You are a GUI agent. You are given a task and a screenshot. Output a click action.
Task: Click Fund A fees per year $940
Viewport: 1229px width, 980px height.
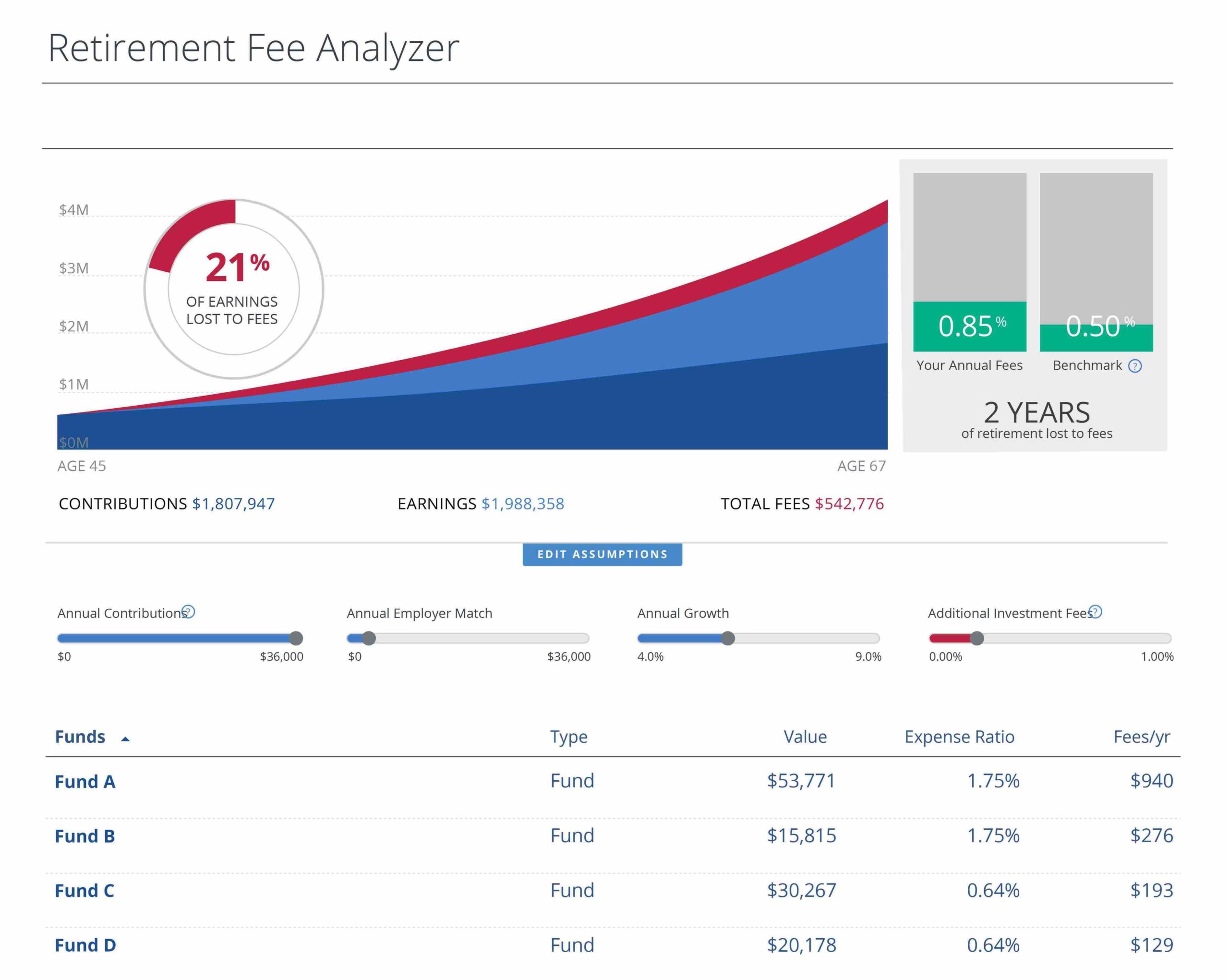1152,780
